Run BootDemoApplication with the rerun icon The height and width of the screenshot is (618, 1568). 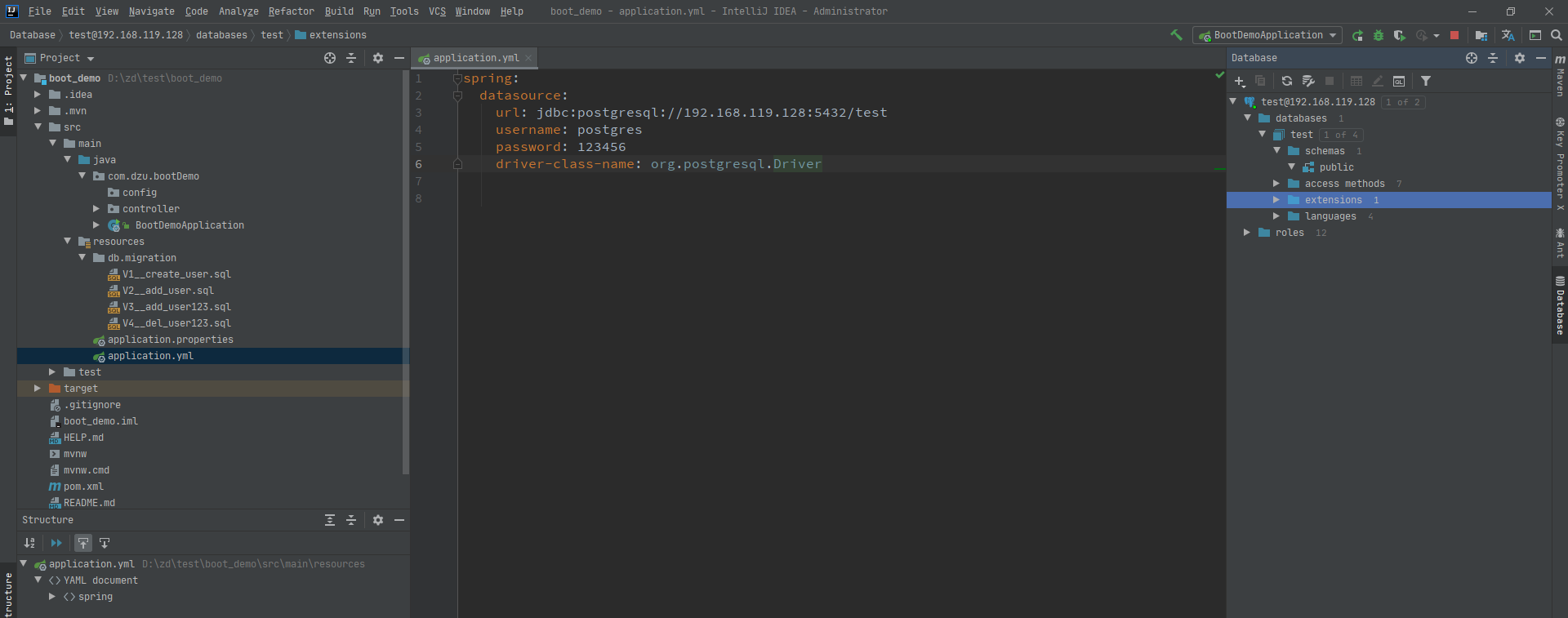(1357, 35)
